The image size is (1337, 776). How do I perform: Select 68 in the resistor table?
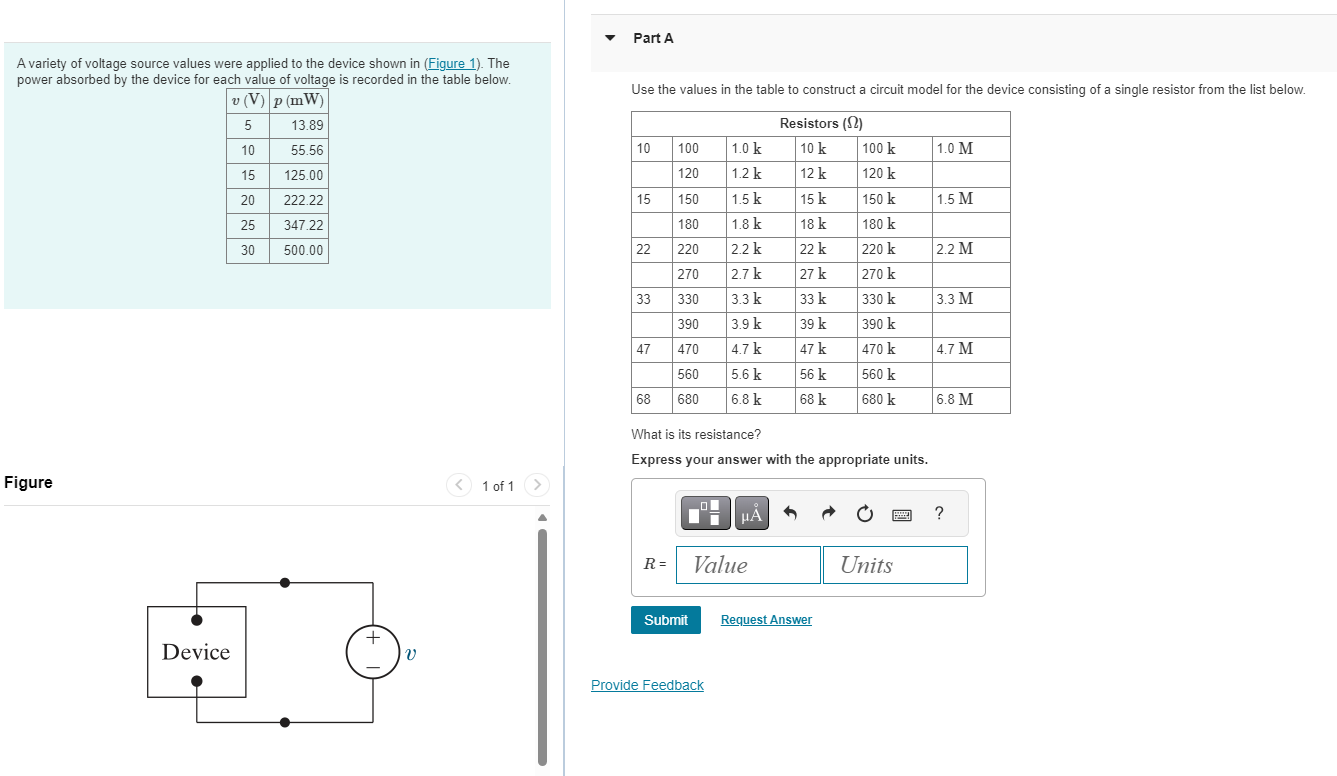(x=645, y=399)
